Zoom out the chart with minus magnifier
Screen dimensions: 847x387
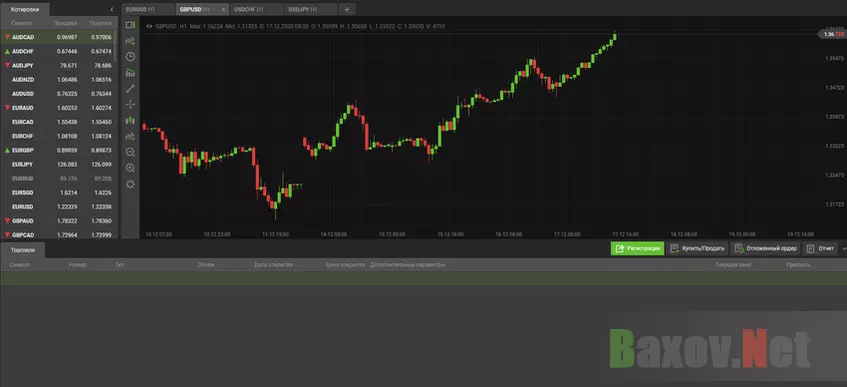click(130, 152)
